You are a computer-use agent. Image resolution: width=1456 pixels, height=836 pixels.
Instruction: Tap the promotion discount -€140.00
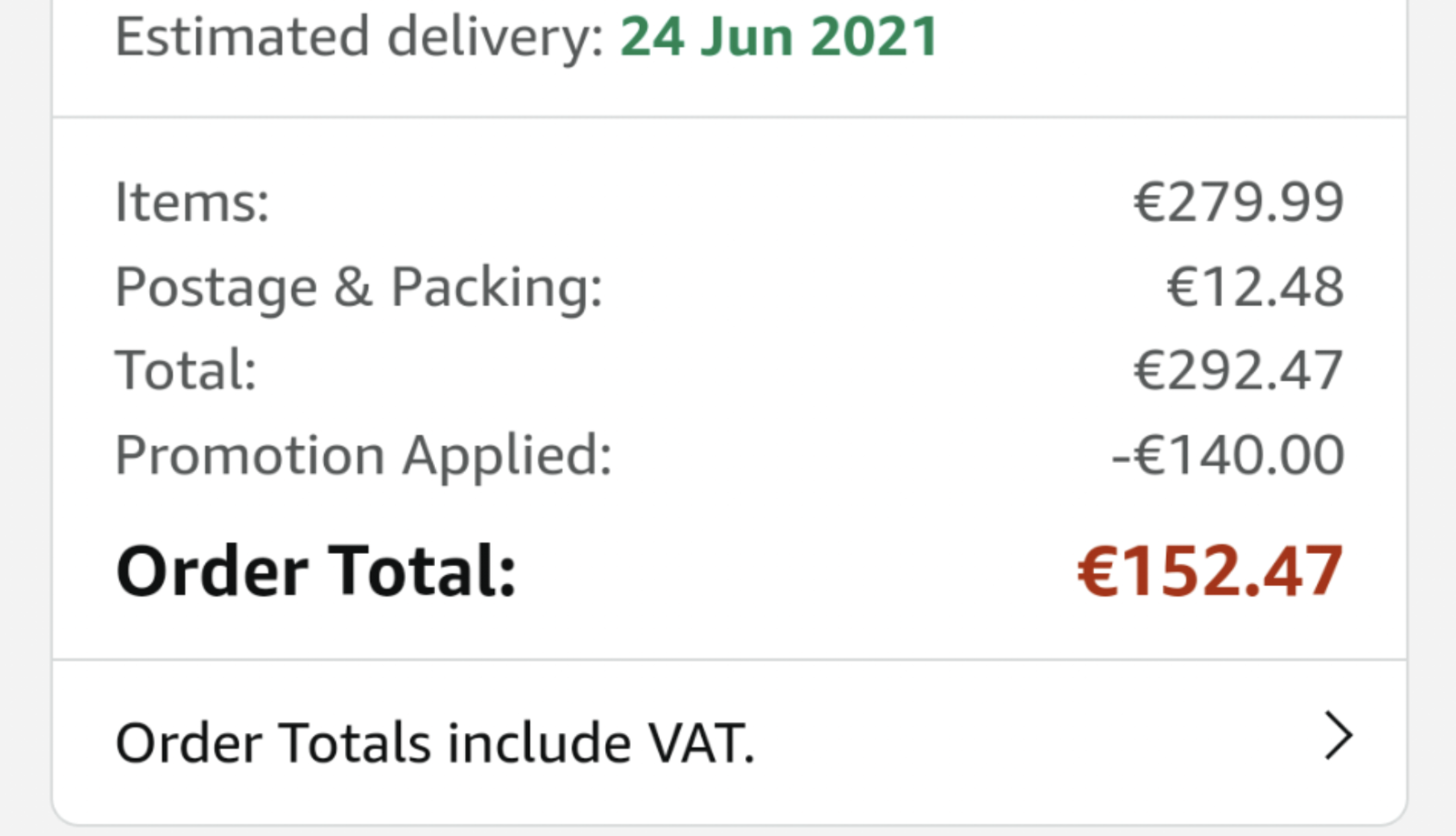click(x=1228, y=455)
